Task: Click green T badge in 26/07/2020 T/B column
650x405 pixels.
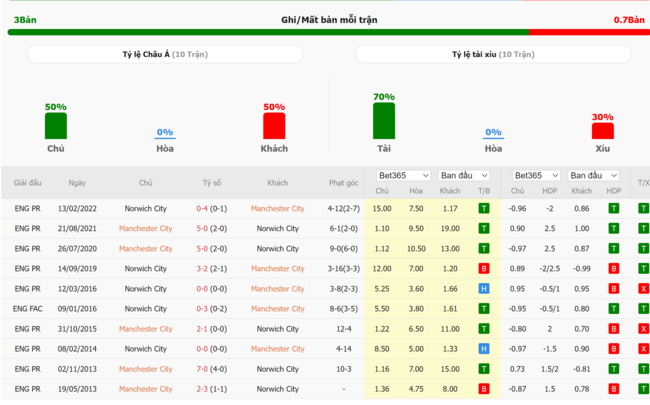Action: pyautogui.click(x=484, y=249)
